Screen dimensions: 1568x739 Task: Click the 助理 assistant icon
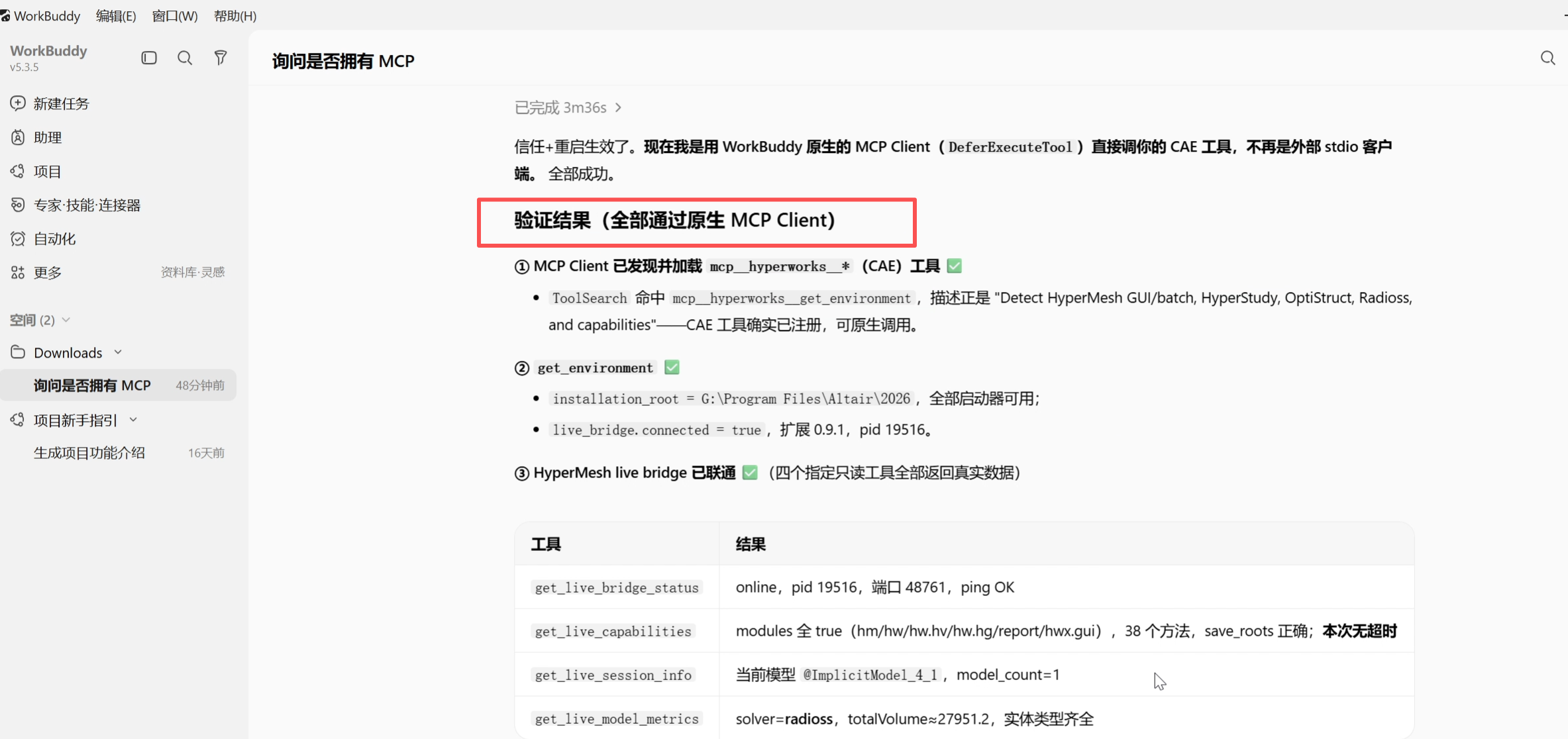coord(18,137)
